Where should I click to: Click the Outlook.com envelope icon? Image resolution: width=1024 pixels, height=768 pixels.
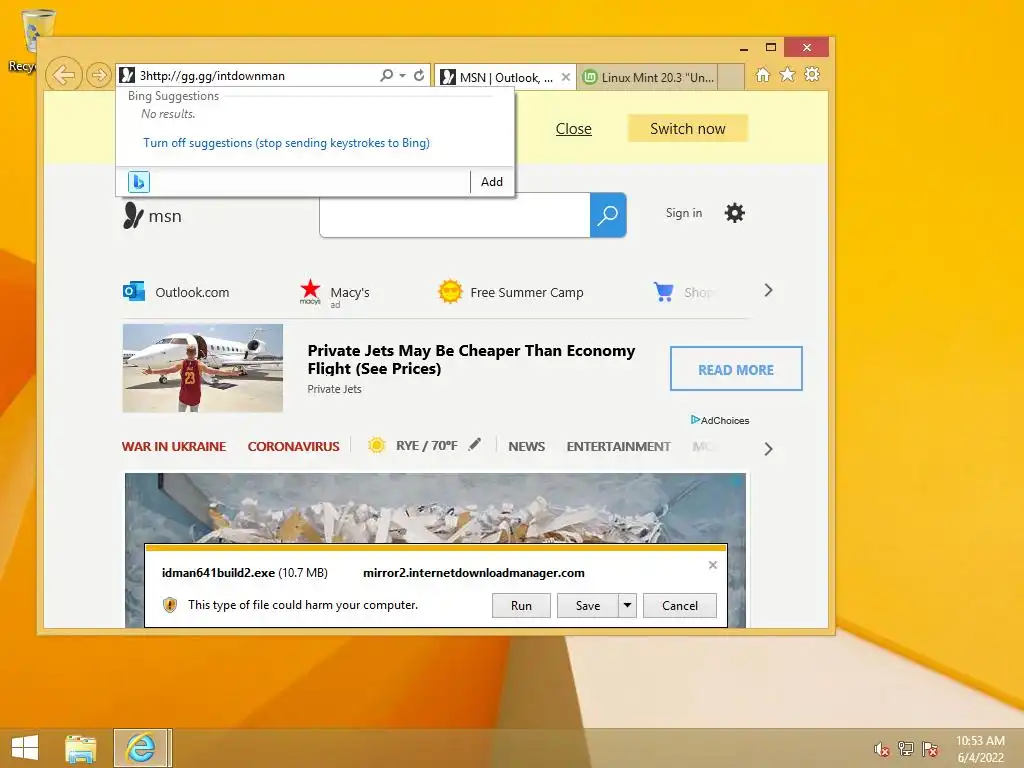[x=134, y=291]
